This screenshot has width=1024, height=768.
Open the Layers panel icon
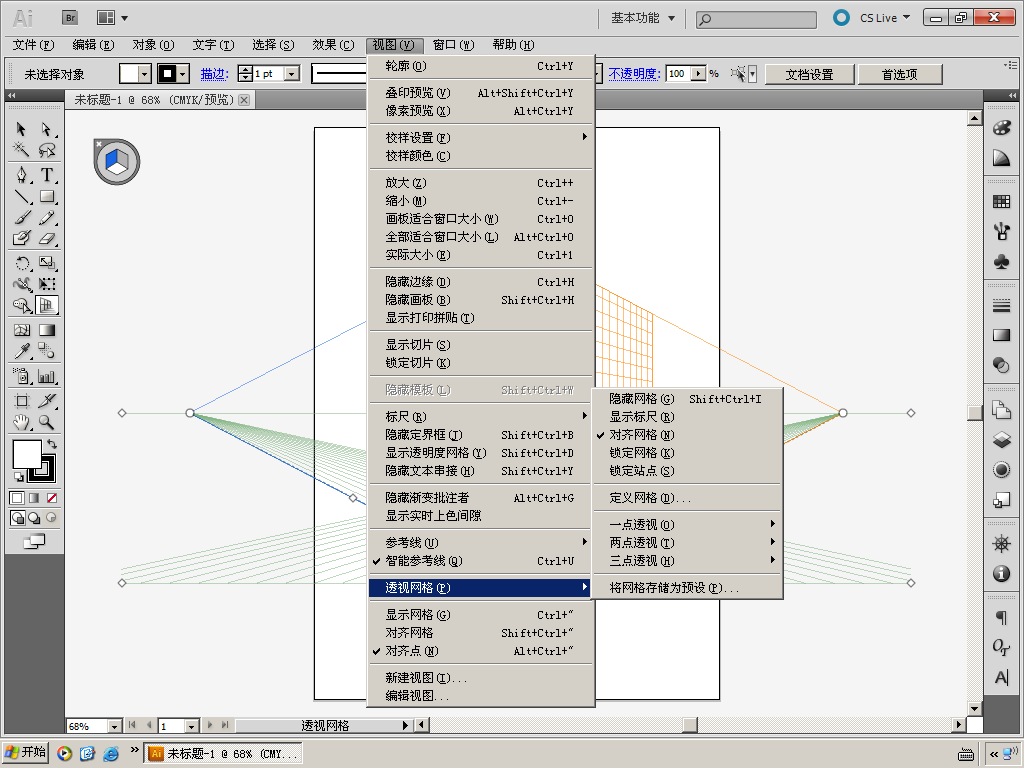tap(1001, 439)
